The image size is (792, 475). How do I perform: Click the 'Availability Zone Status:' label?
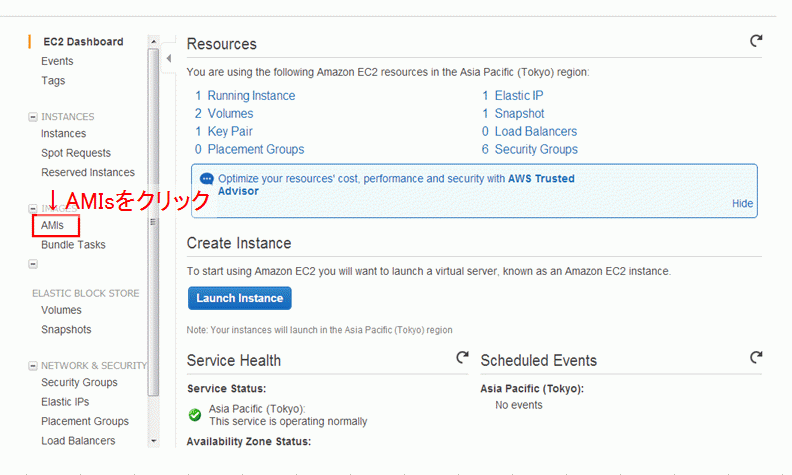249,442
